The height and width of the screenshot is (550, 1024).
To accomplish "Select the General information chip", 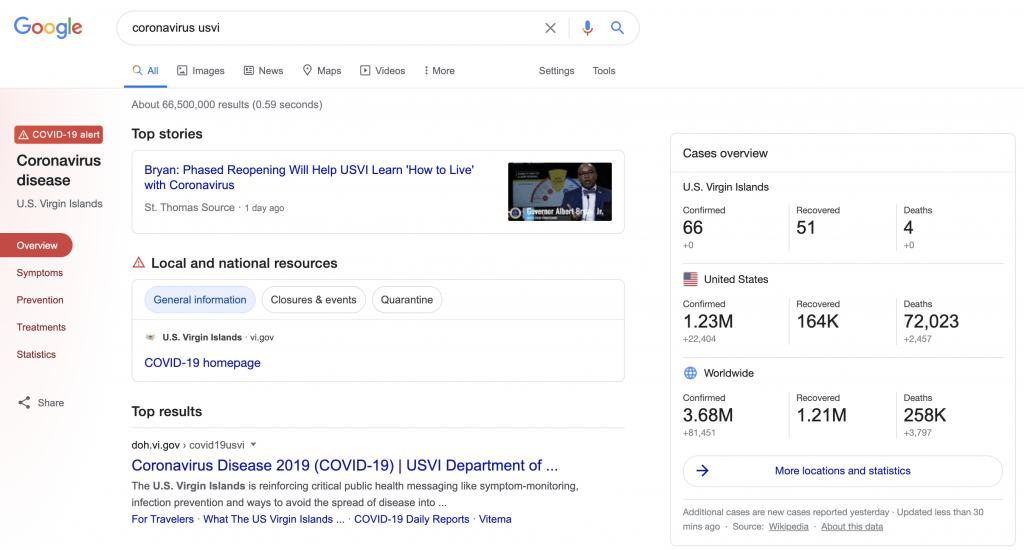I will pos(200,300).
